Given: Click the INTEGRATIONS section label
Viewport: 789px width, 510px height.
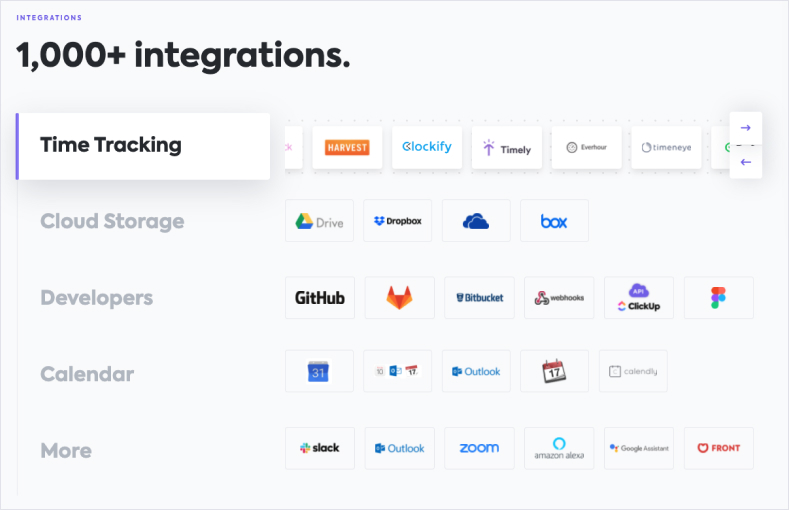Looking at the screenshot, I should pyautogui.click(x=49, y=18).
